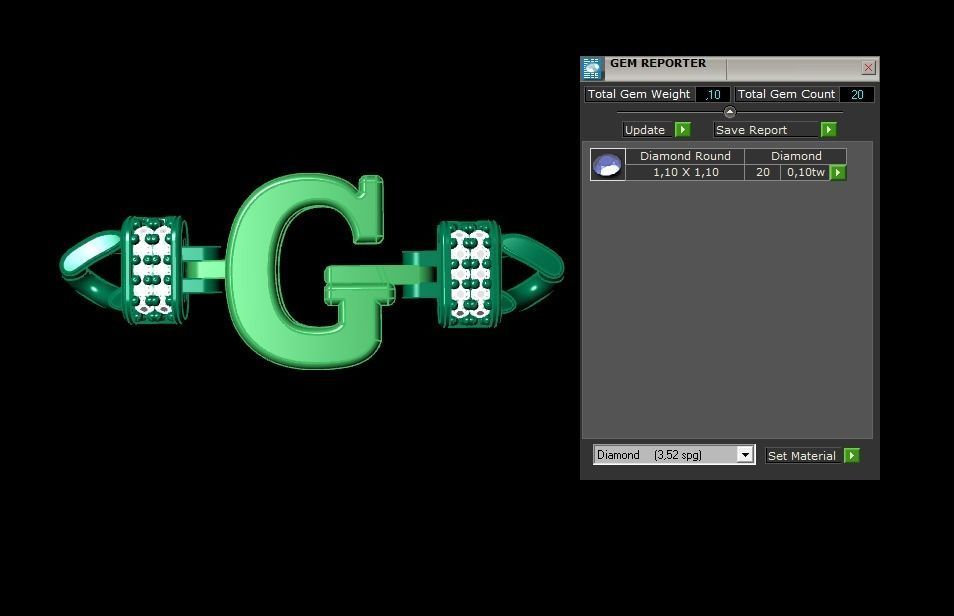Image resolution: width=954 pixels, height=616 pixels.
Task: Collapse the panel header with the round arrow
Action: coord(729,112)
